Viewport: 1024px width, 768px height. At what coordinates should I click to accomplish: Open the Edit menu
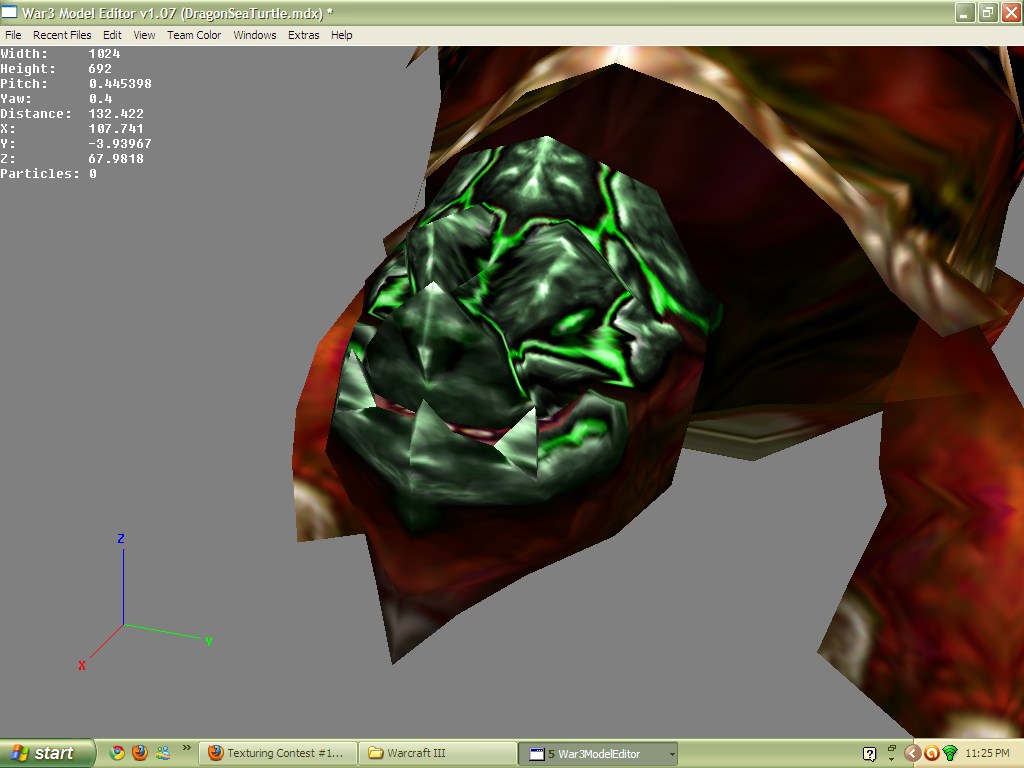(x=112, y=35)
